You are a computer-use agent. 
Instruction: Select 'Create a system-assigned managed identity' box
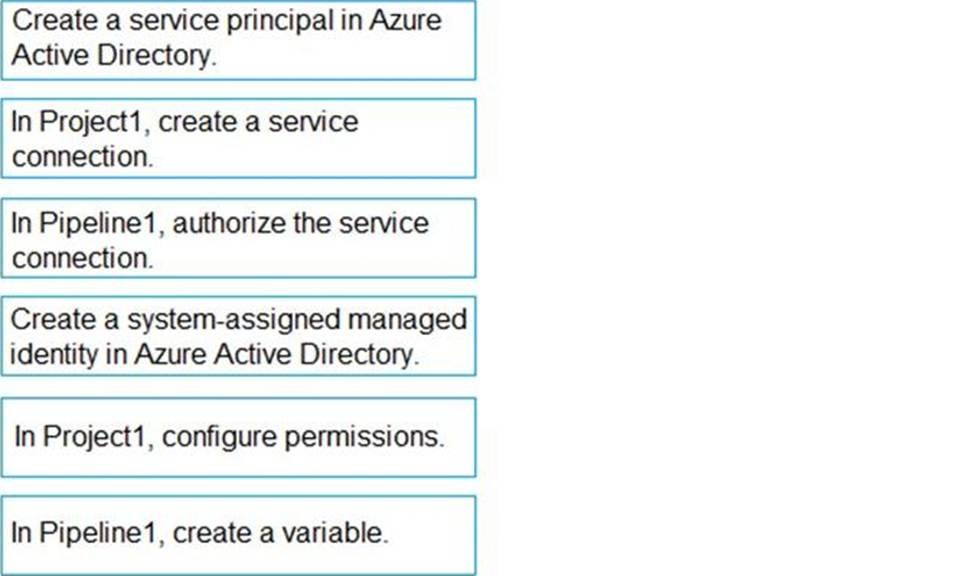(238, 336)
